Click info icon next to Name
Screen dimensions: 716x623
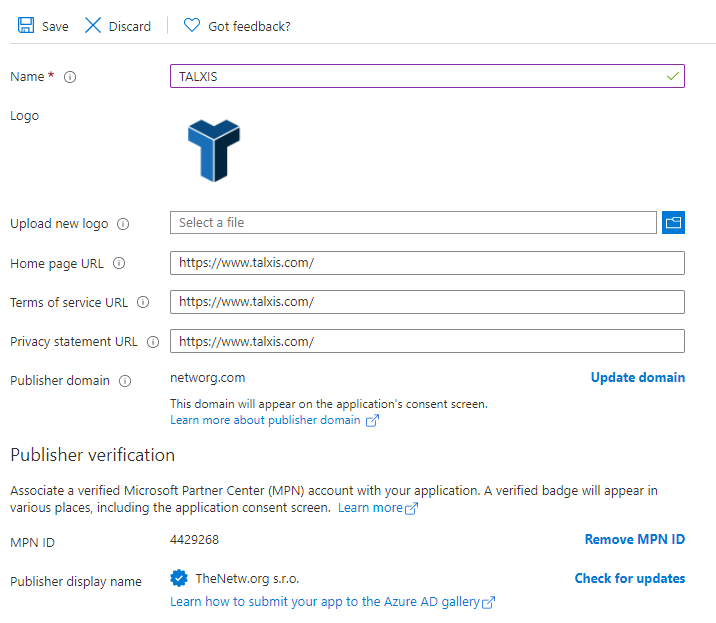point(70,77)
